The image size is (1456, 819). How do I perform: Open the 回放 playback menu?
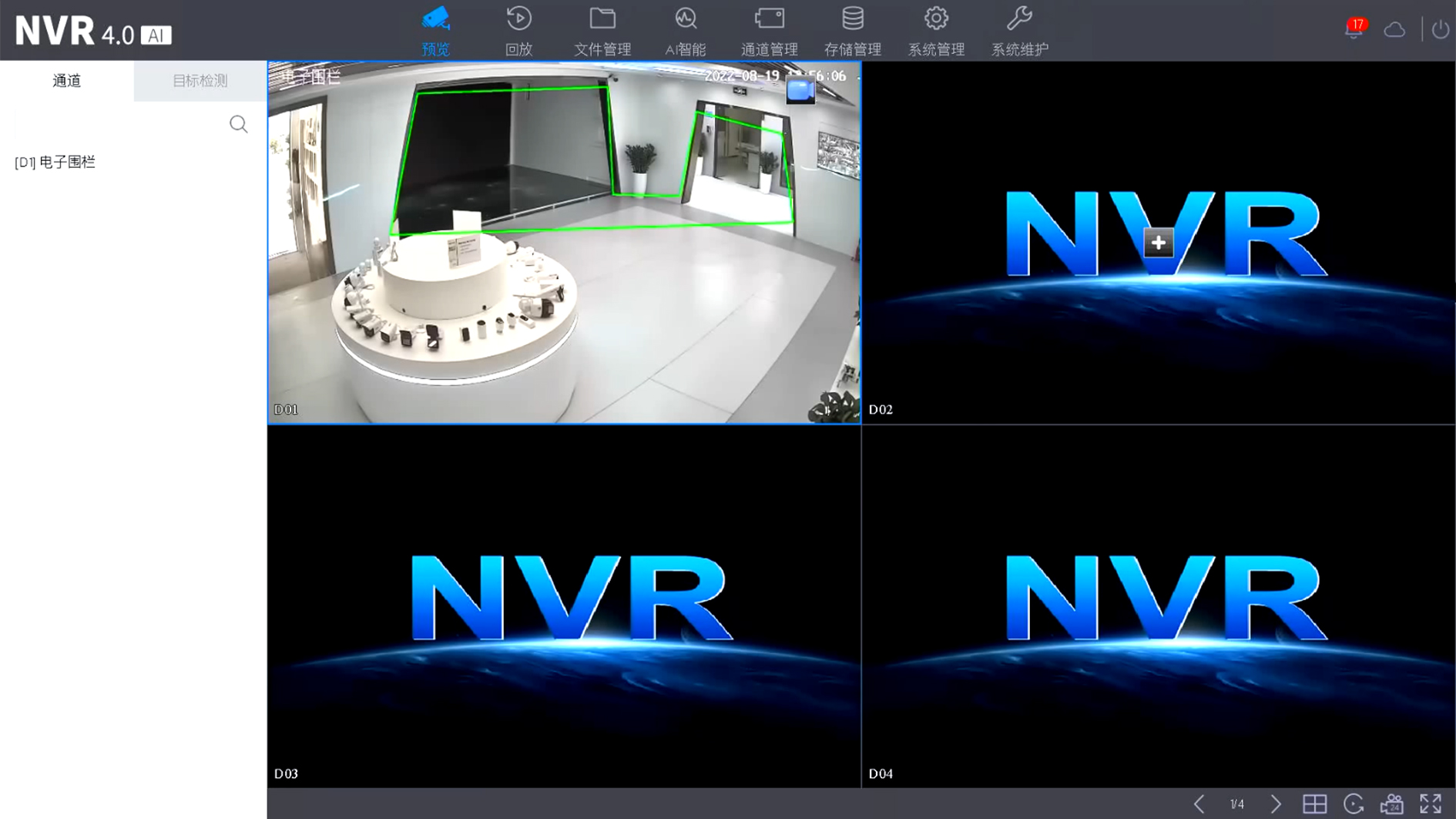coord(518,31)
